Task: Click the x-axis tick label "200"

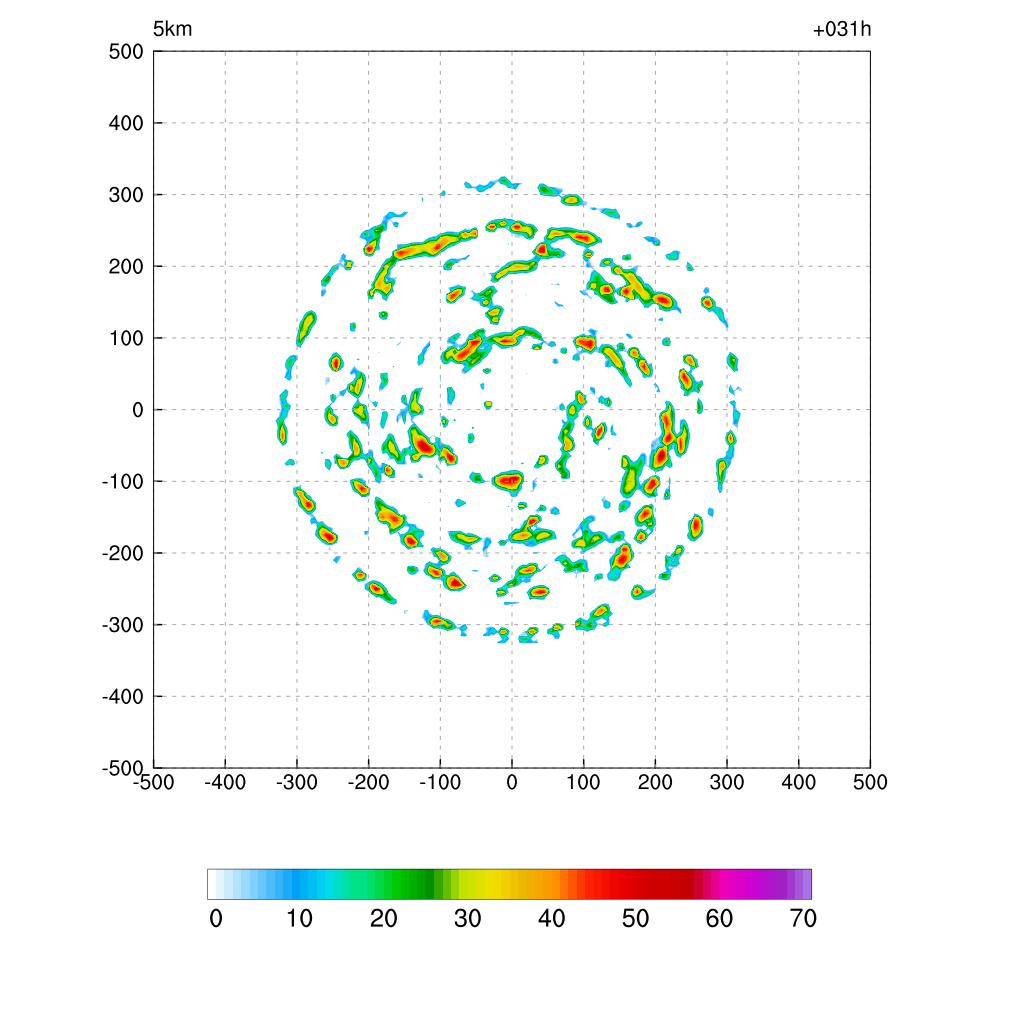Action: point(655,782)
